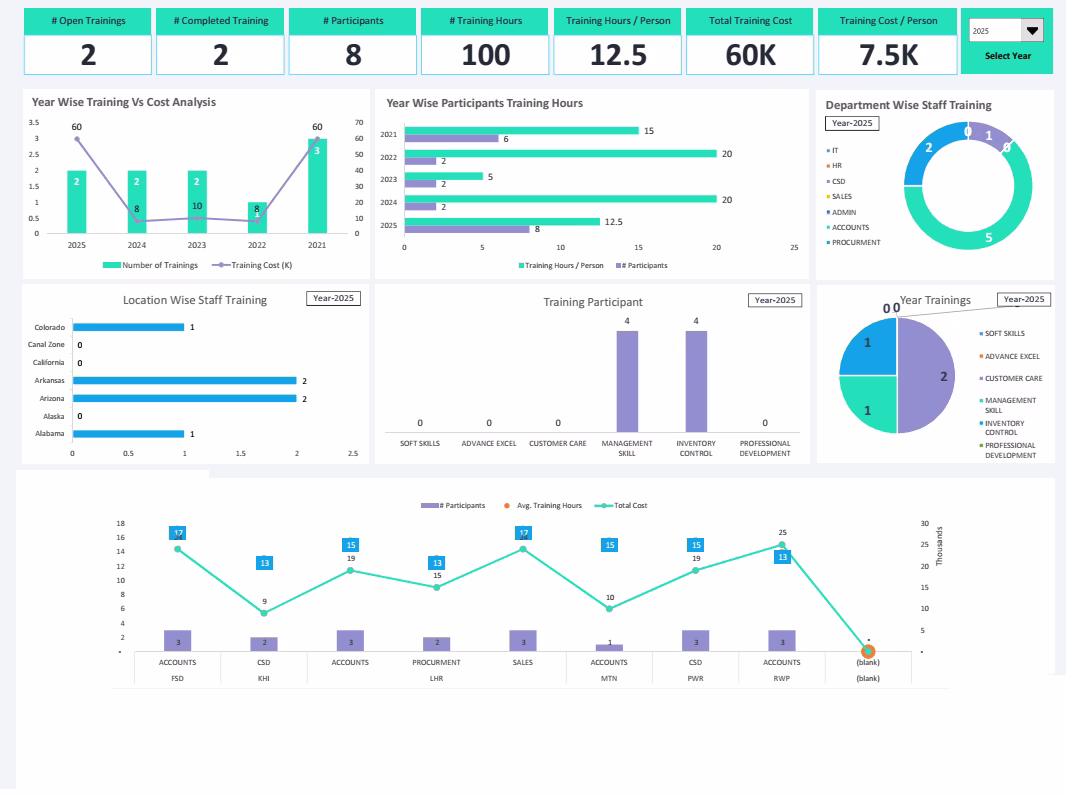Select Number of Trainings legend entry

(150, 265)
